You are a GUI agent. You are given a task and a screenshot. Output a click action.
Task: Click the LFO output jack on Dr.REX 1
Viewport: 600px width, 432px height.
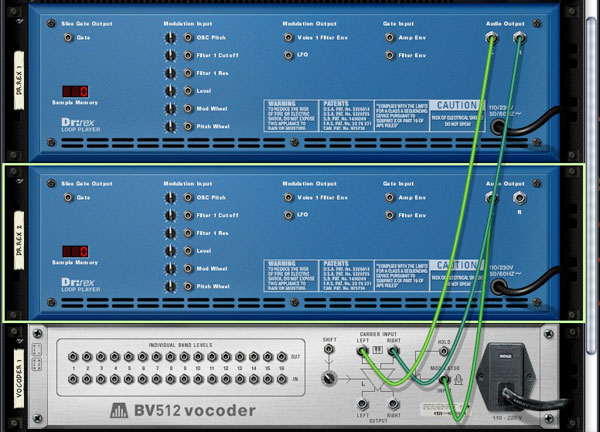[289, 55]
